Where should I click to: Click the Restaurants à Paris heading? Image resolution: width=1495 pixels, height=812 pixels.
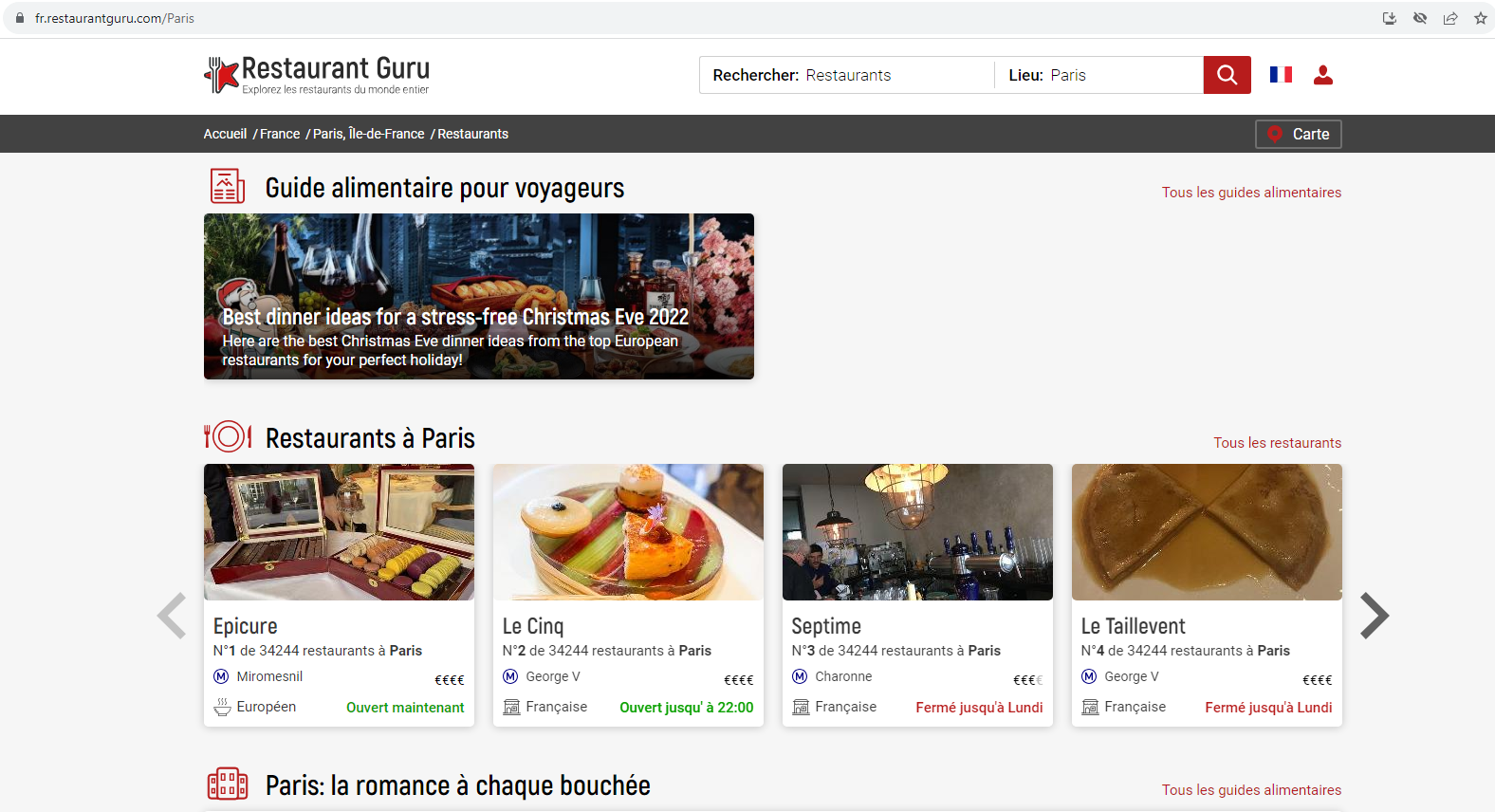(x=370, y=438)
